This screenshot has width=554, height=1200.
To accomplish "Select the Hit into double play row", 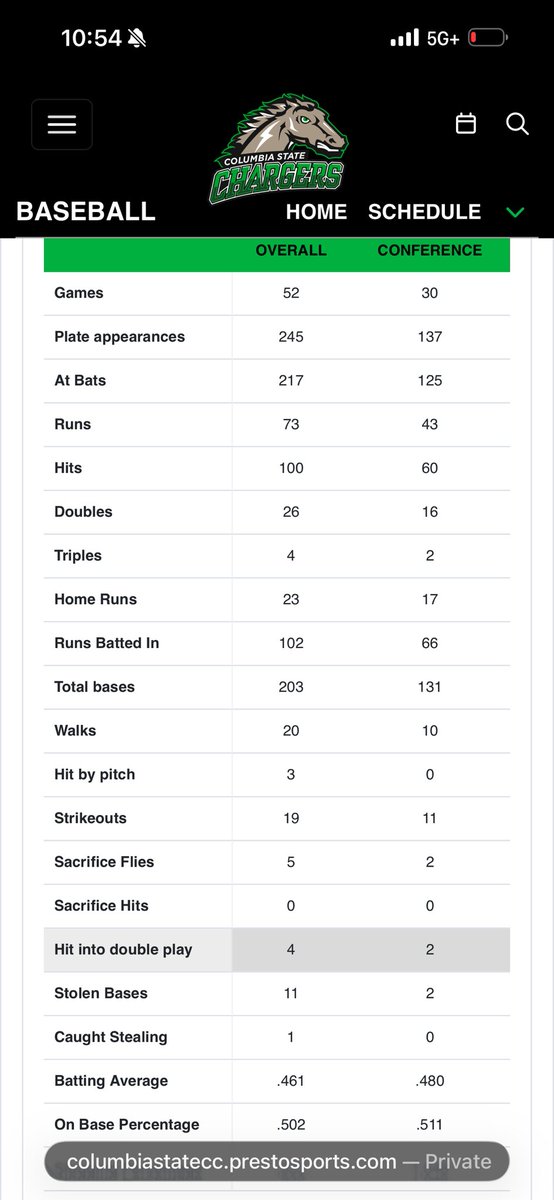I will pos(277,950).
